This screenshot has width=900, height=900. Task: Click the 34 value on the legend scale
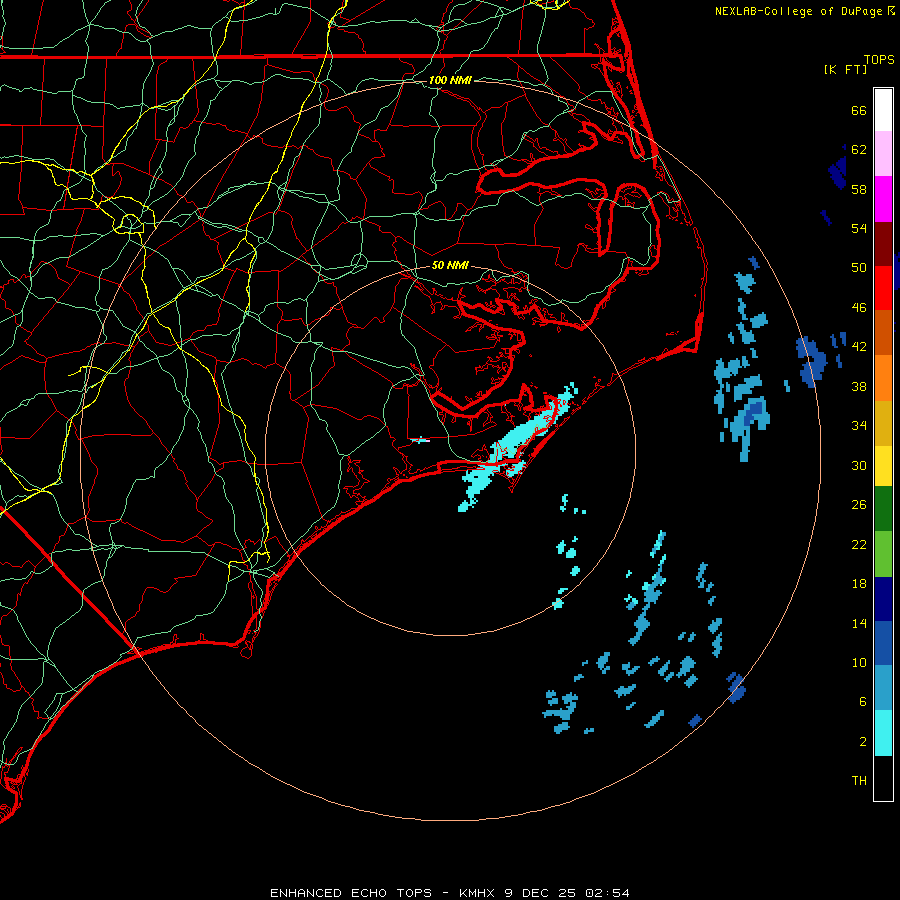pyautogui.click(x=859, y=426)
